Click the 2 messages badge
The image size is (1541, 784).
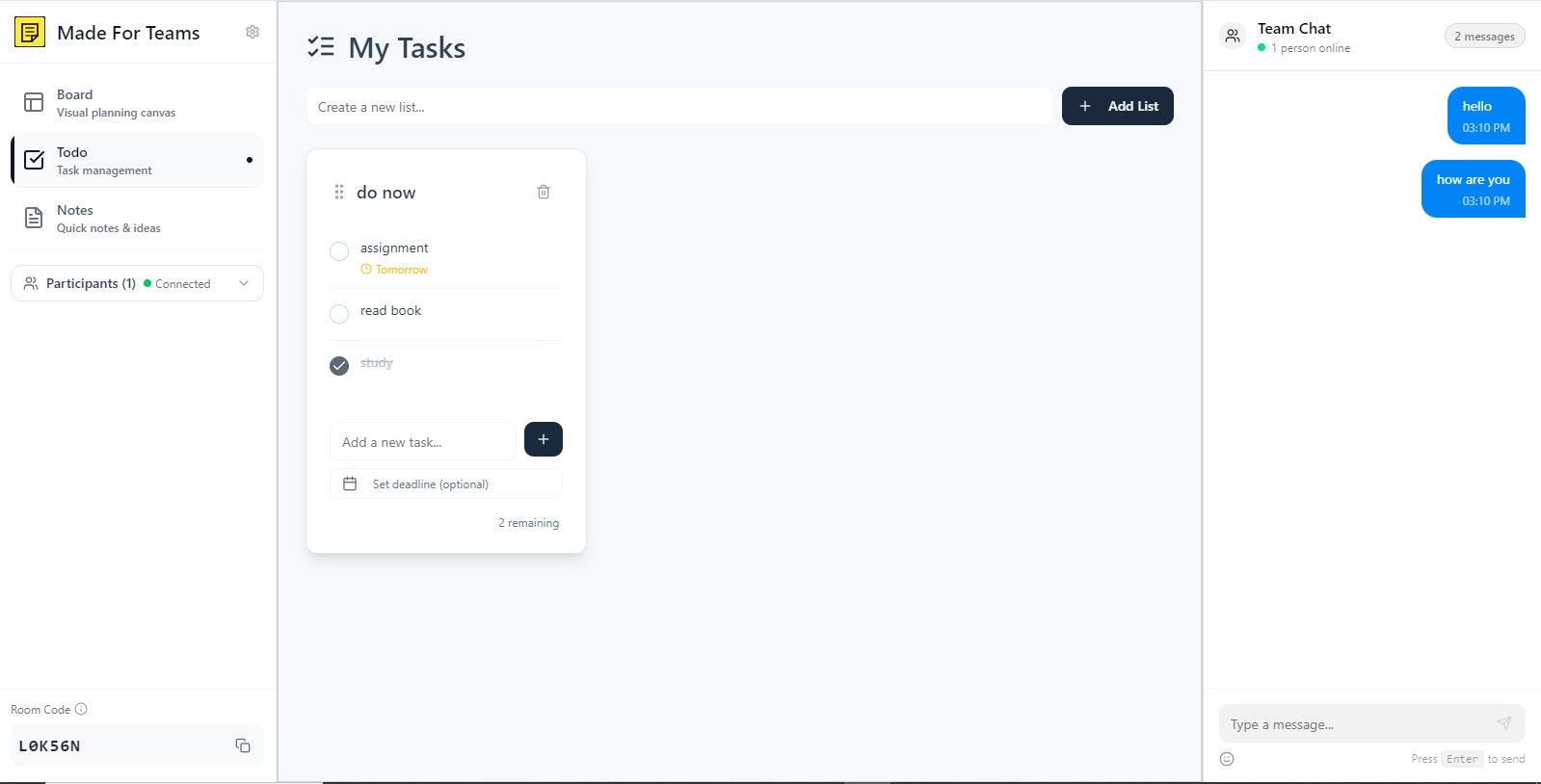click(x=1485, y=37)
